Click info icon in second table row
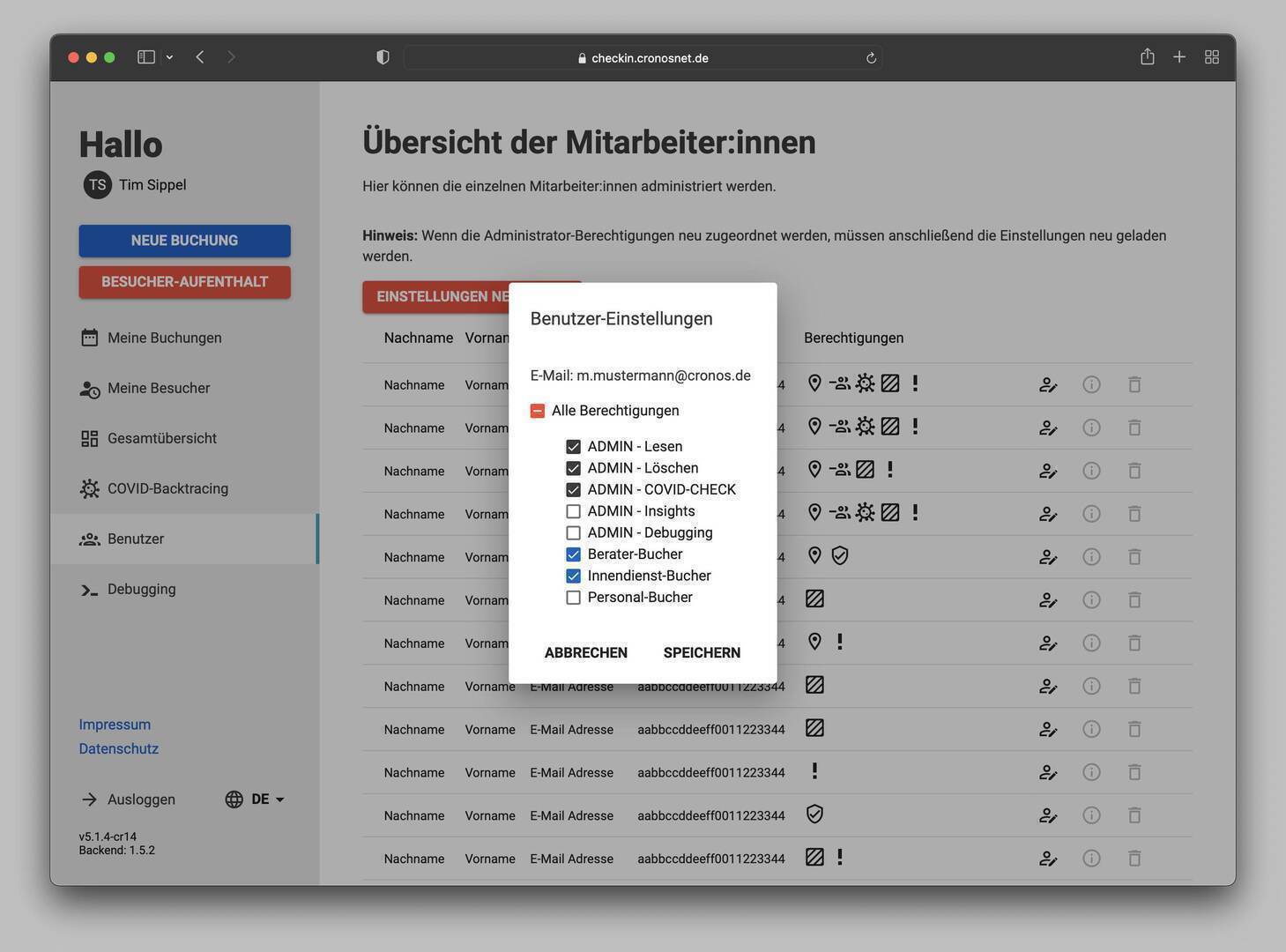The image size is (1286, 952). click(x=1091, y=428)
